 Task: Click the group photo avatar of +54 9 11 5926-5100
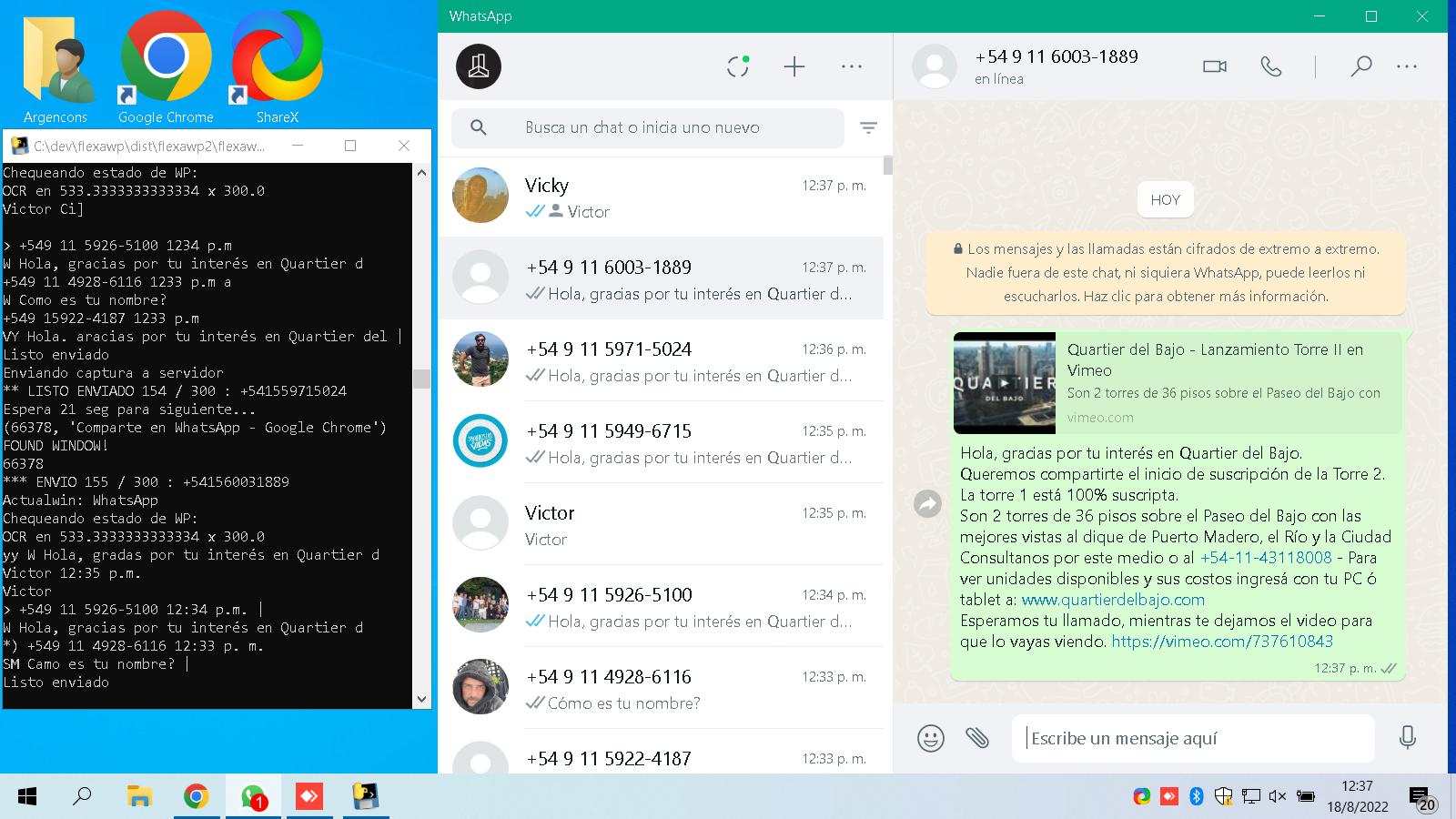tap(480, 605)
